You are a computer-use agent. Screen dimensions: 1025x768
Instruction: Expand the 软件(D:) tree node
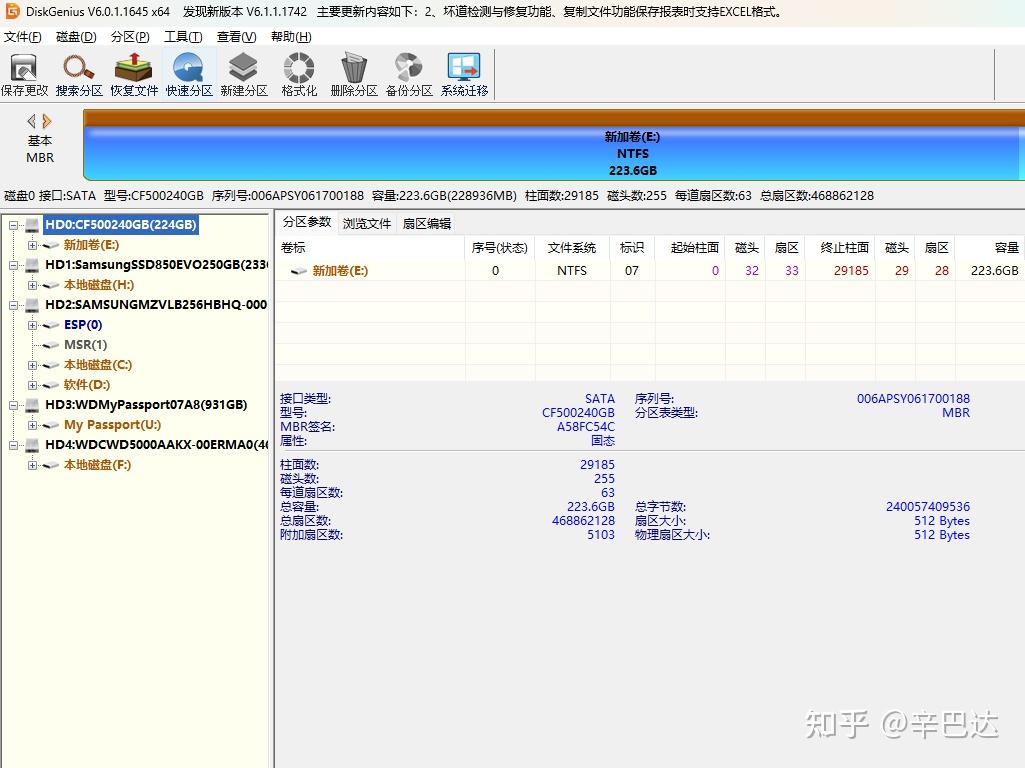32,385
